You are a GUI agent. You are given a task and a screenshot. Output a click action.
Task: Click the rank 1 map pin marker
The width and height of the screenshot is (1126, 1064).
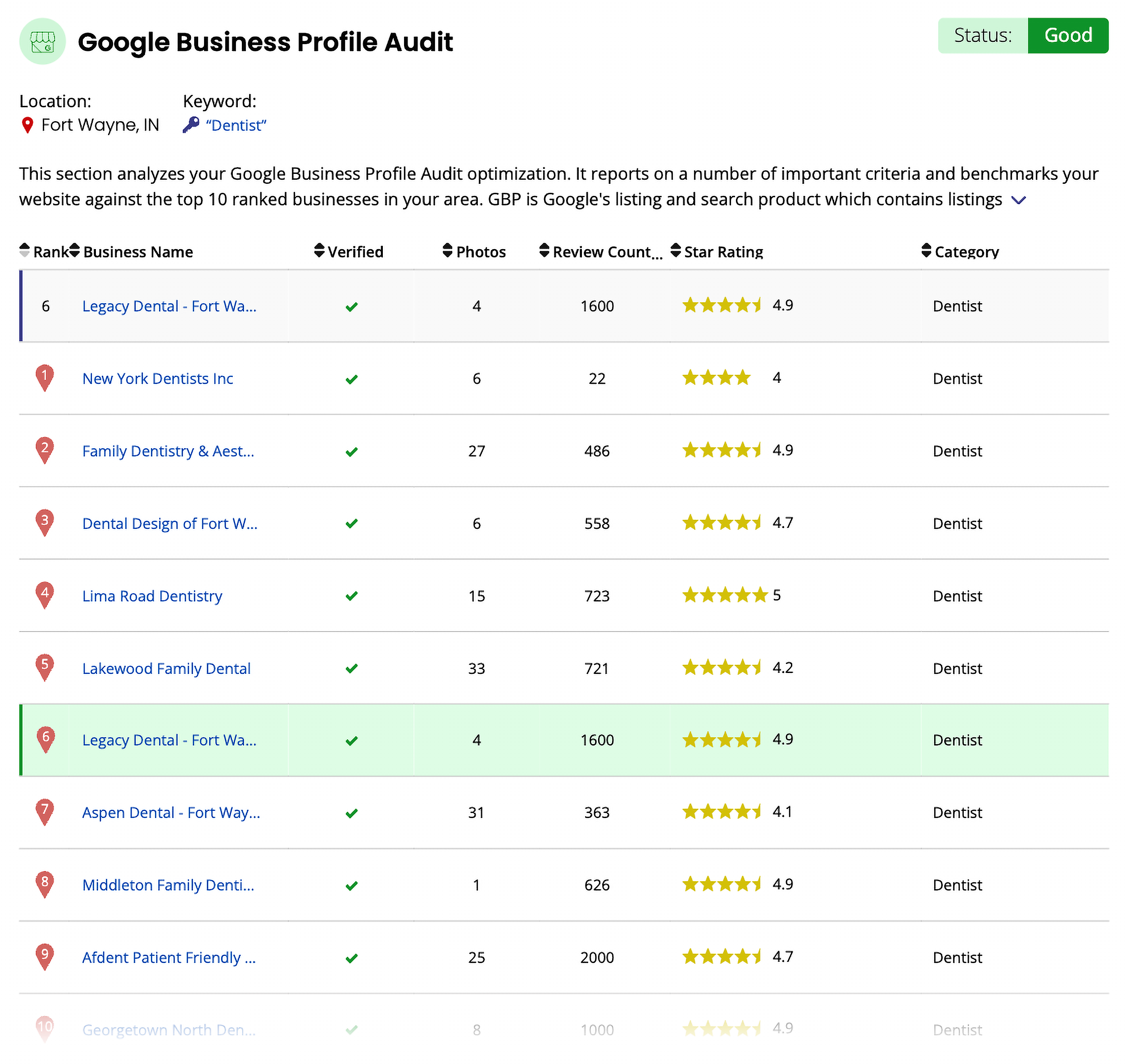(45, 378)
